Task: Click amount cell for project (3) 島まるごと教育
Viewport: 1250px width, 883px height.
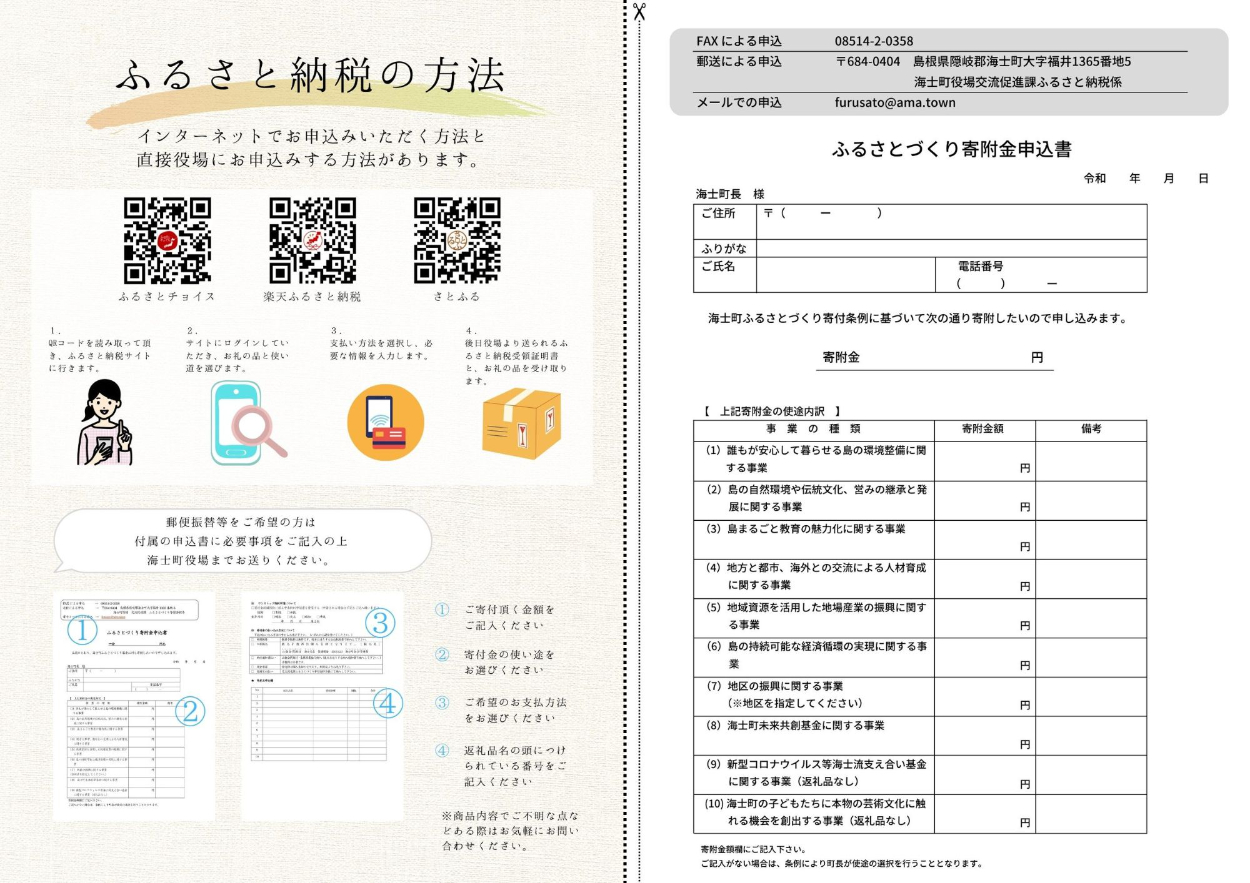Action: click(984, 538)
